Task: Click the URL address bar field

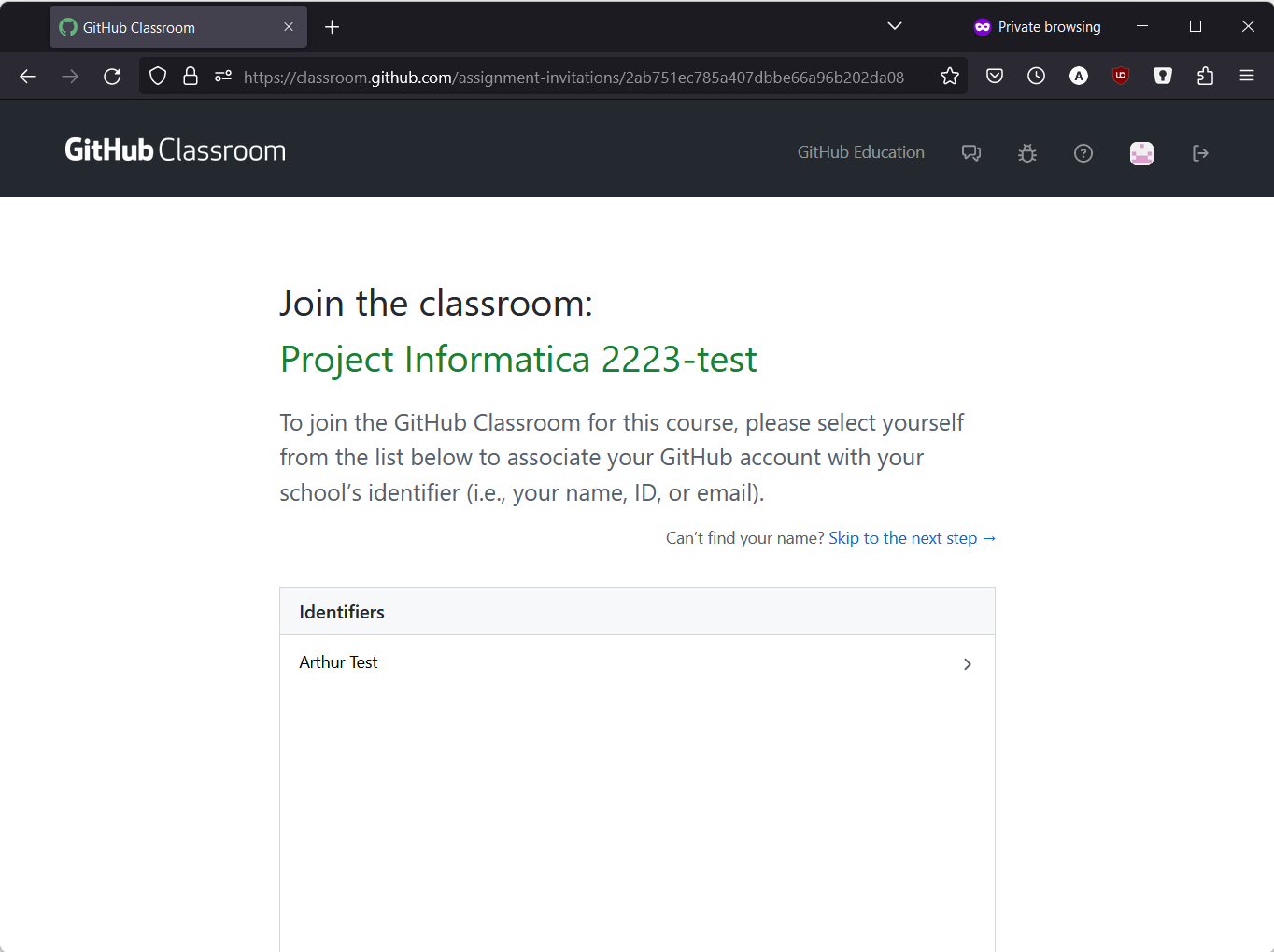Action: (573, 78)
